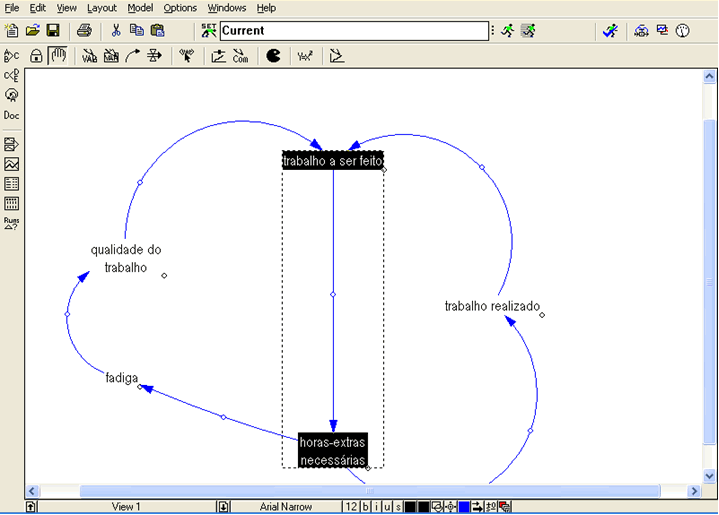
Task: Select the Arrow sketch tool
Action: [133, 56]
